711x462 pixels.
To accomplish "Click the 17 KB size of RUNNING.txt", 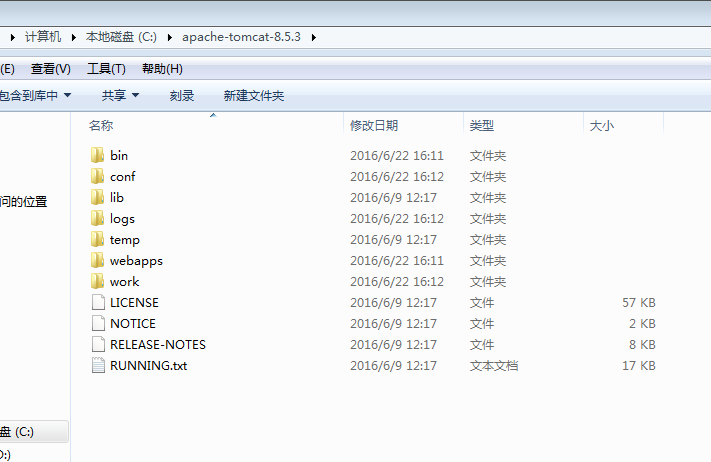I will click(639, 365).
